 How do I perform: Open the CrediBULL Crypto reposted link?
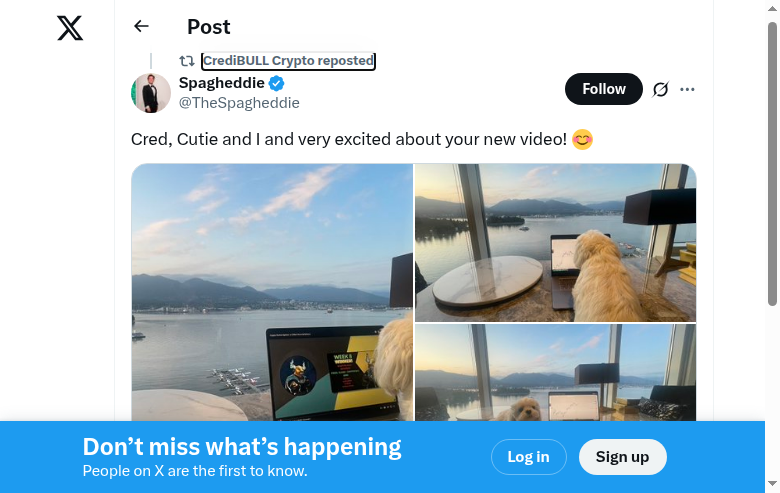288,61
